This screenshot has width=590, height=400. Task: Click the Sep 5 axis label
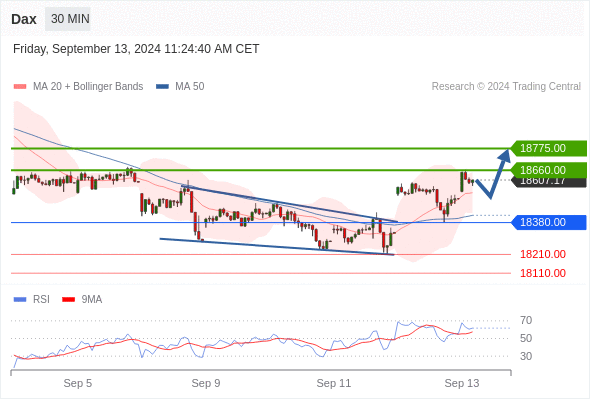tap(78, 383)
